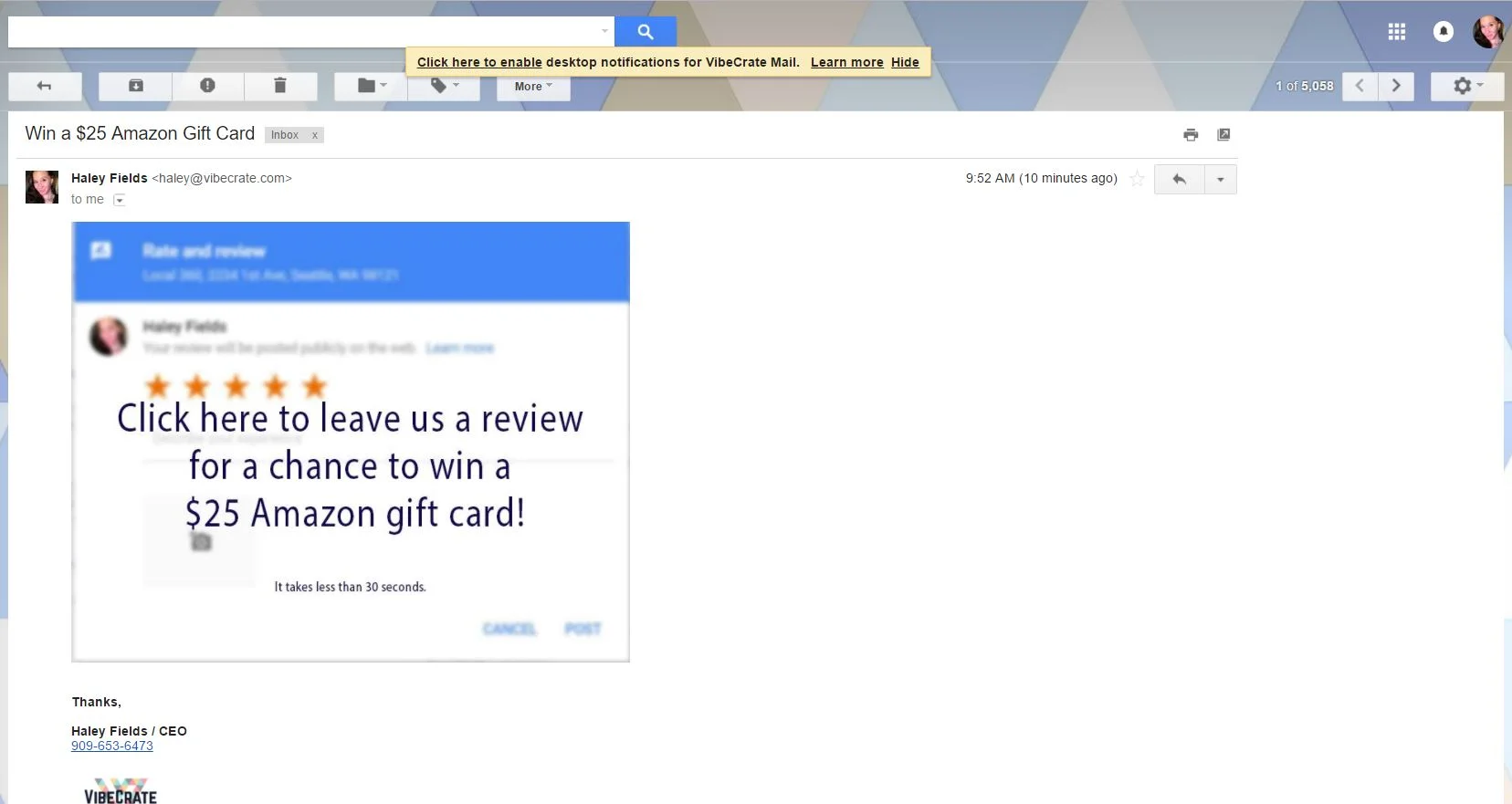The image size is (1512, 804).
Task: Print the email conversation
Action: point(1191,135)
